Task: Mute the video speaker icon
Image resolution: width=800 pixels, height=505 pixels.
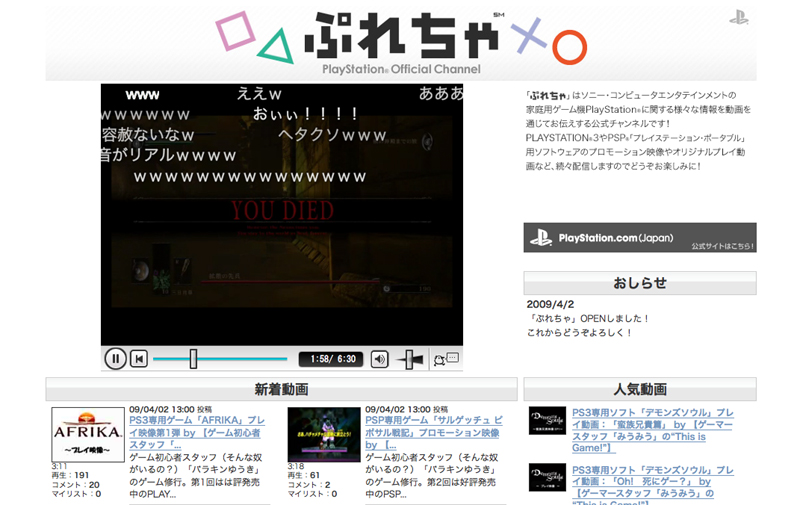Action: [379, 359]
